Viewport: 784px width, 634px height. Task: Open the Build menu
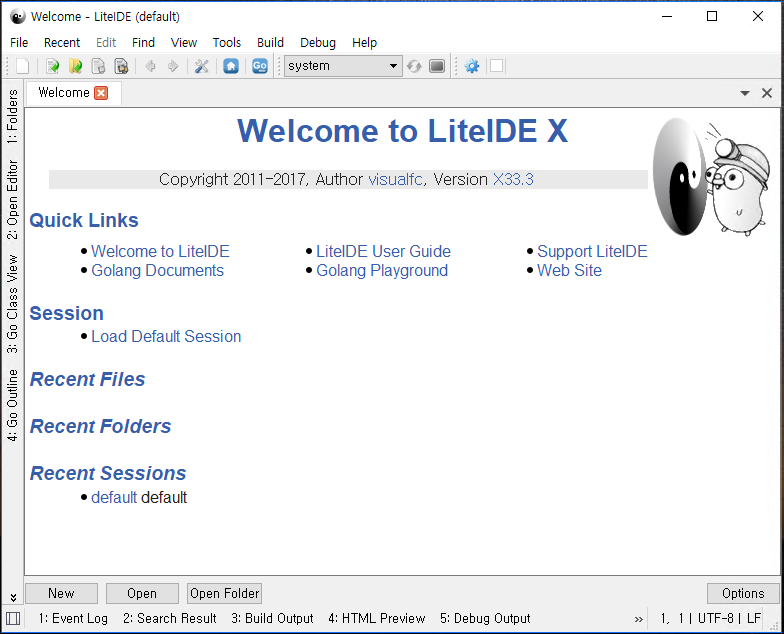click(x=270, y=42)
